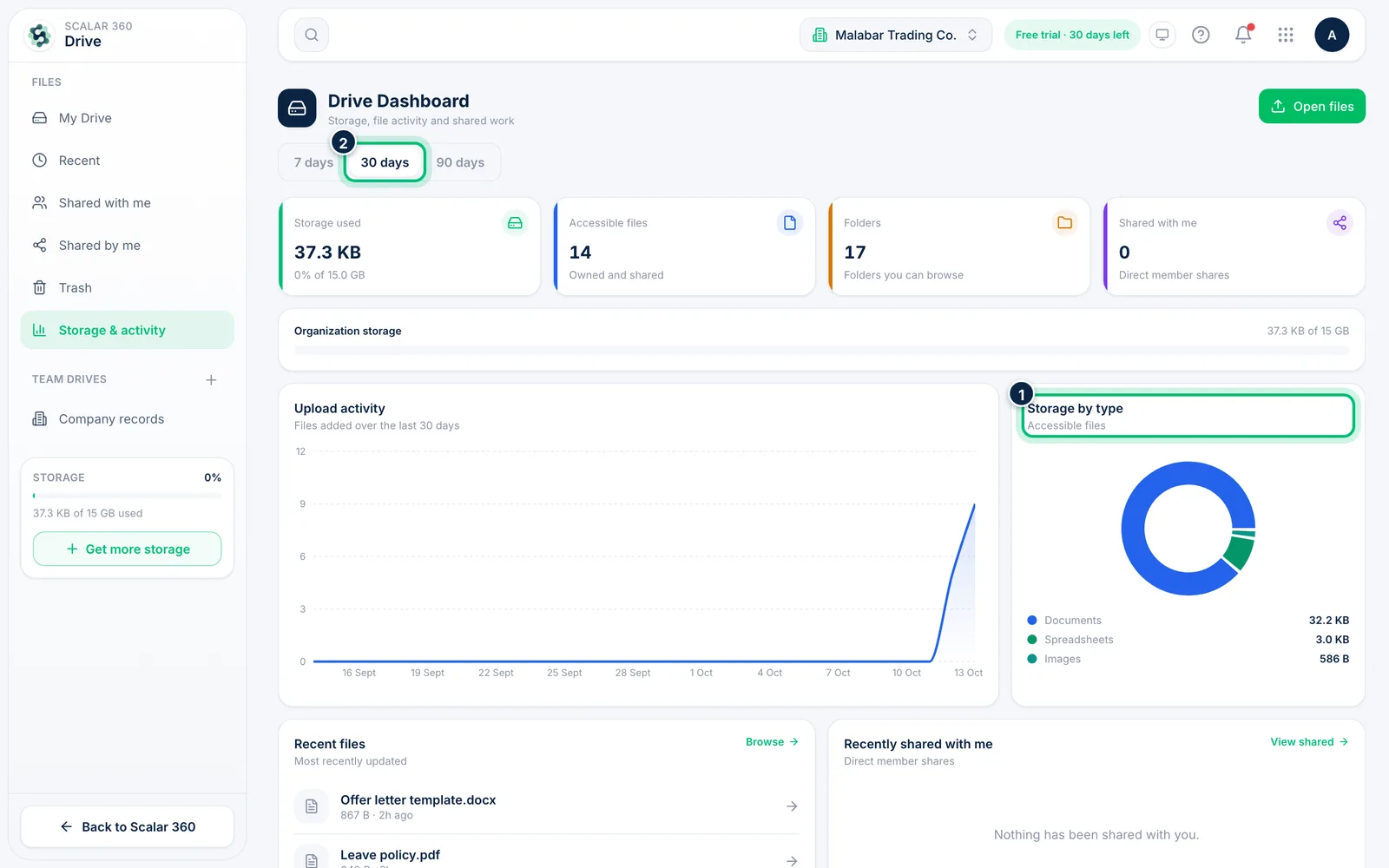Add a team drive with plus icon
This screenshot has width=1389, height=868.
tap(211, 380)
